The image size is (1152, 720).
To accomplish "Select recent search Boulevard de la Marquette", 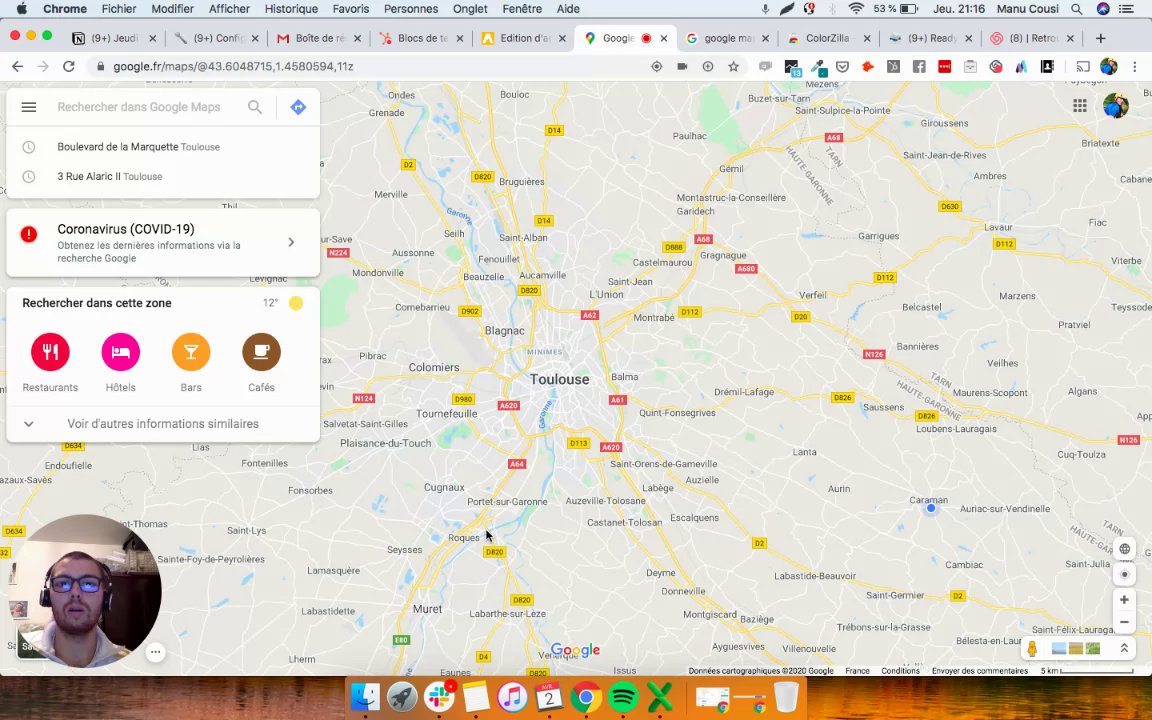I will click(x=163, y=147).
